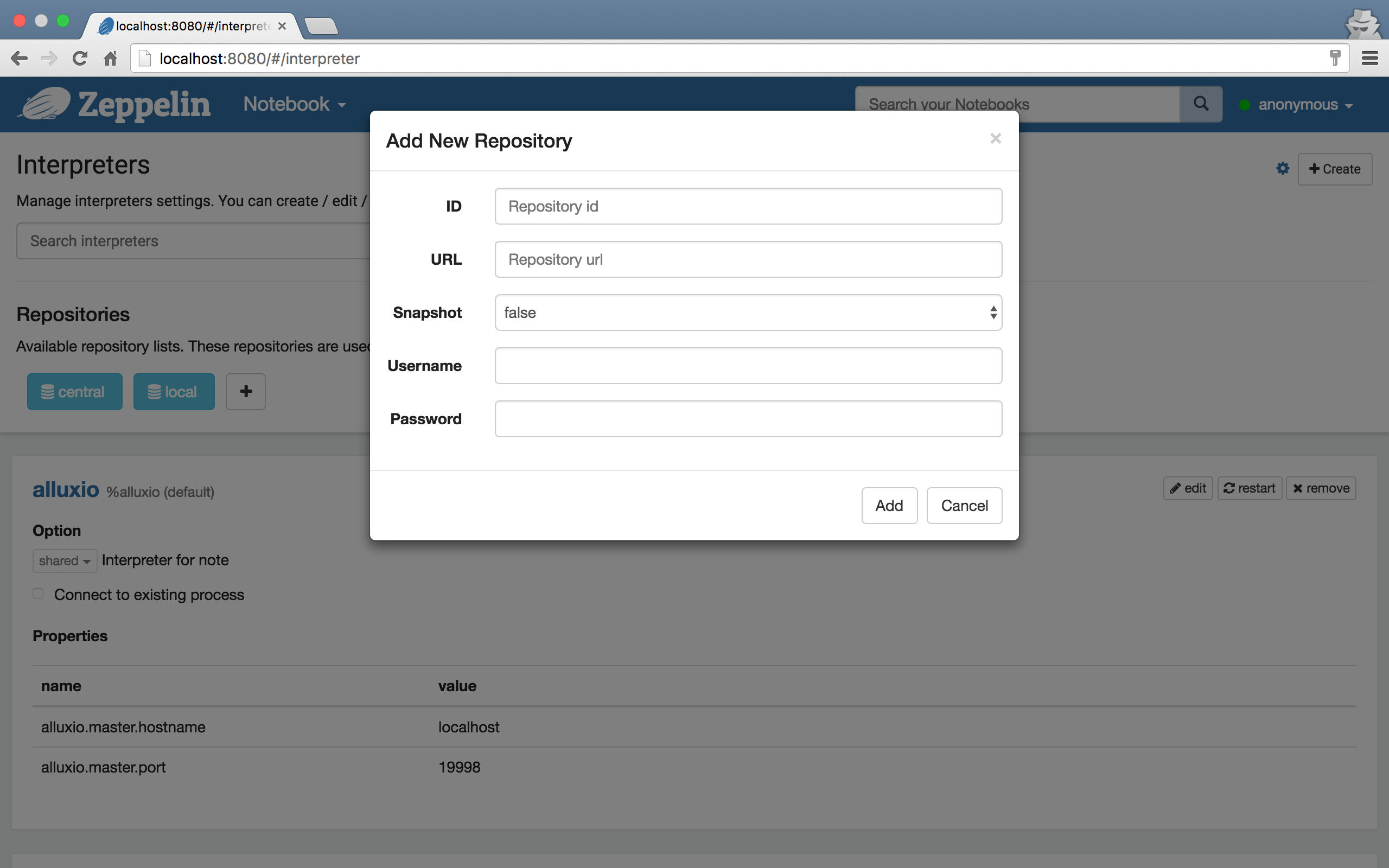Click the Add button in dialog
The width and height of the screenshot is (1389, 868).
click(x=889, y=506)
